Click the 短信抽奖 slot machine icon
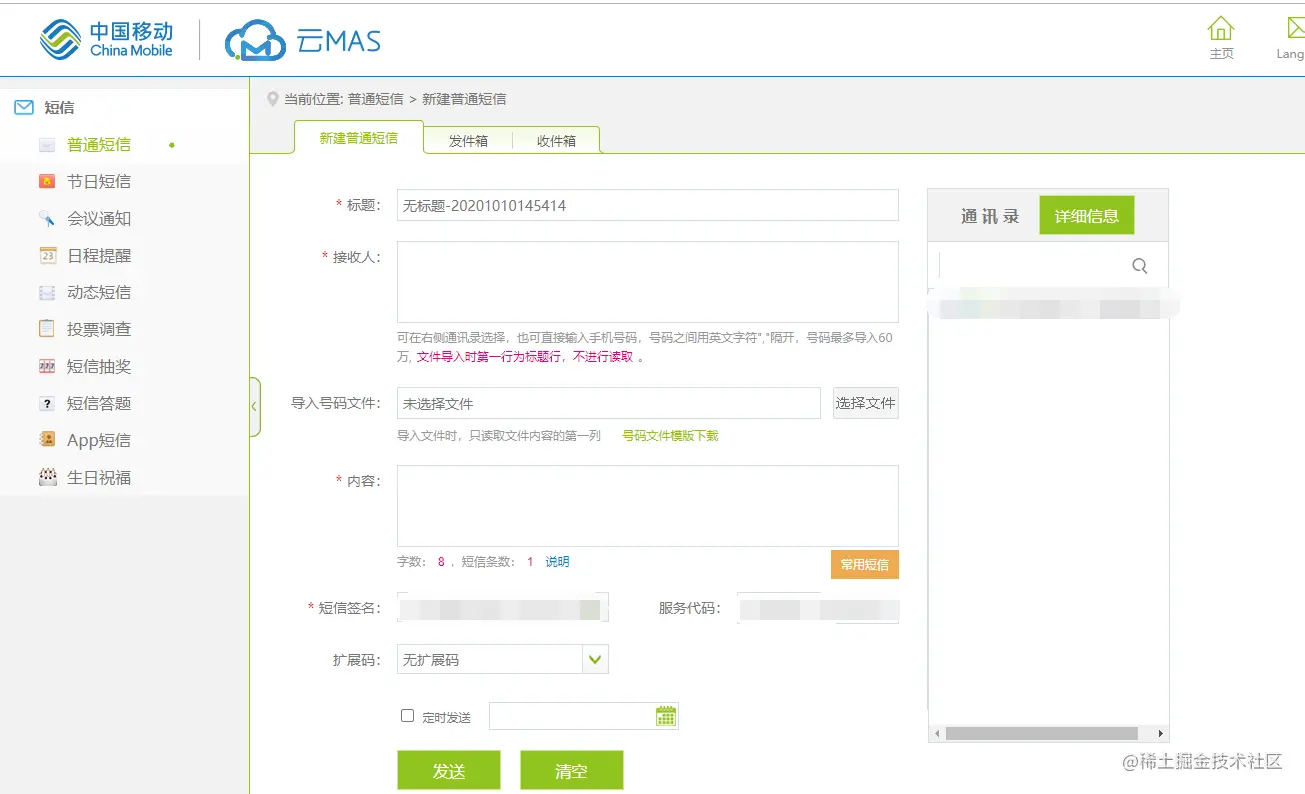 47,366
